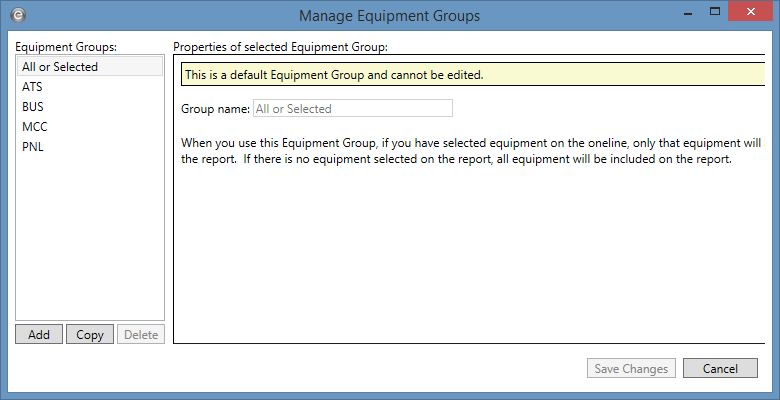The image size is (780, 400).
Task: Minimize the Manage Equipment Groups window
Action: [x=685, y=13]
